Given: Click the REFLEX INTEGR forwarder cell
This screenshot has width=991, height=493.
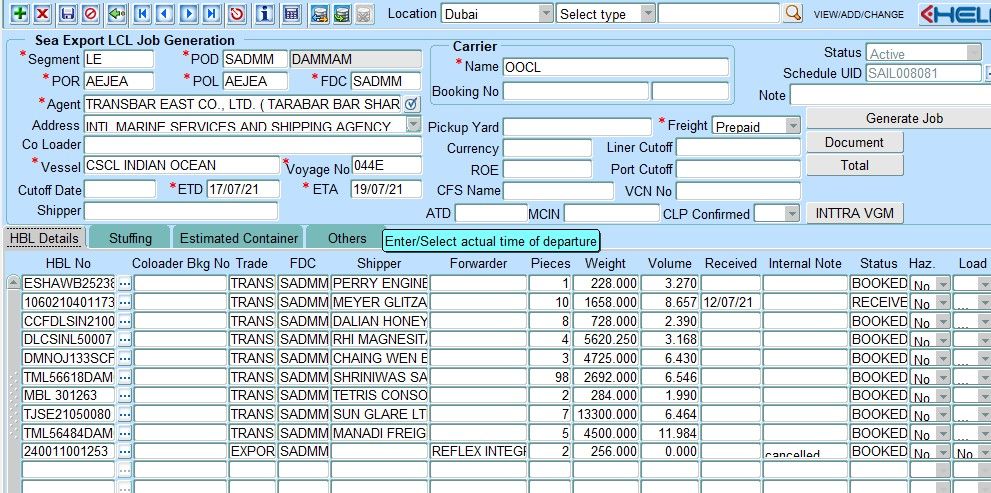Looking at the screenshot, I should 478,452.
